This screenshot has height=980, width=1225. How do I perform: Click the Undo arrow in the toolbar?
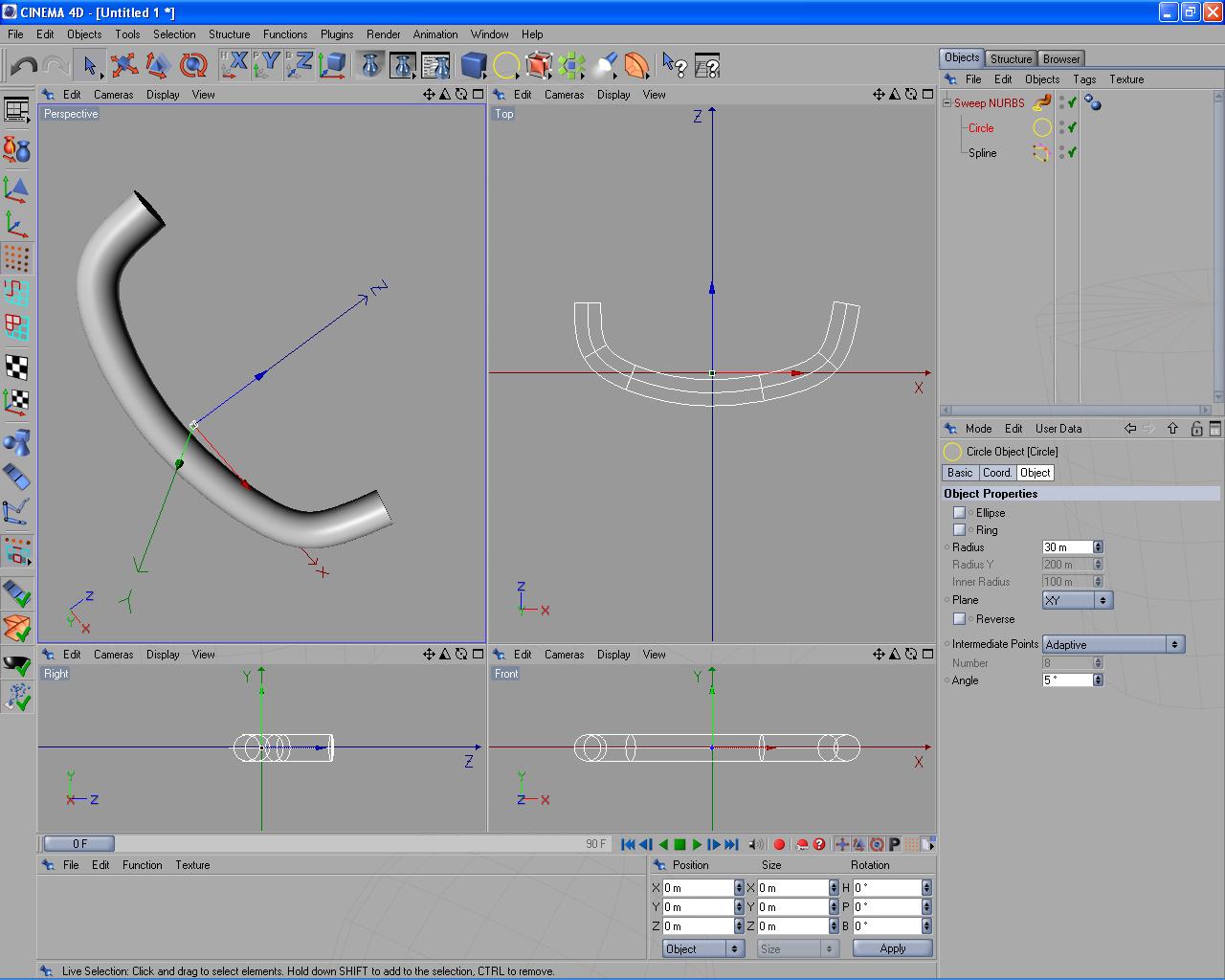tap(24, 65)
